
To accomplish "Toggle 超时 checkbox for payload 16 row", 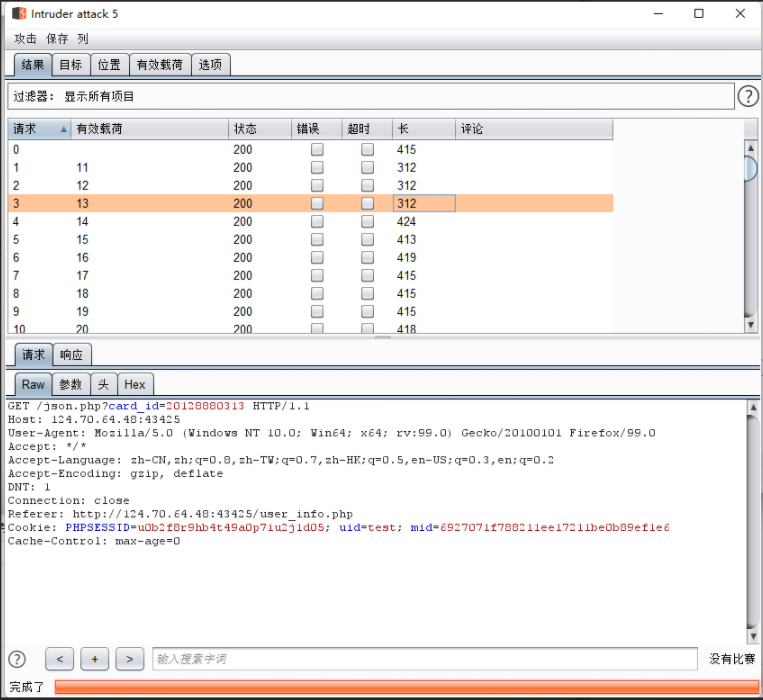I will 367,257.
